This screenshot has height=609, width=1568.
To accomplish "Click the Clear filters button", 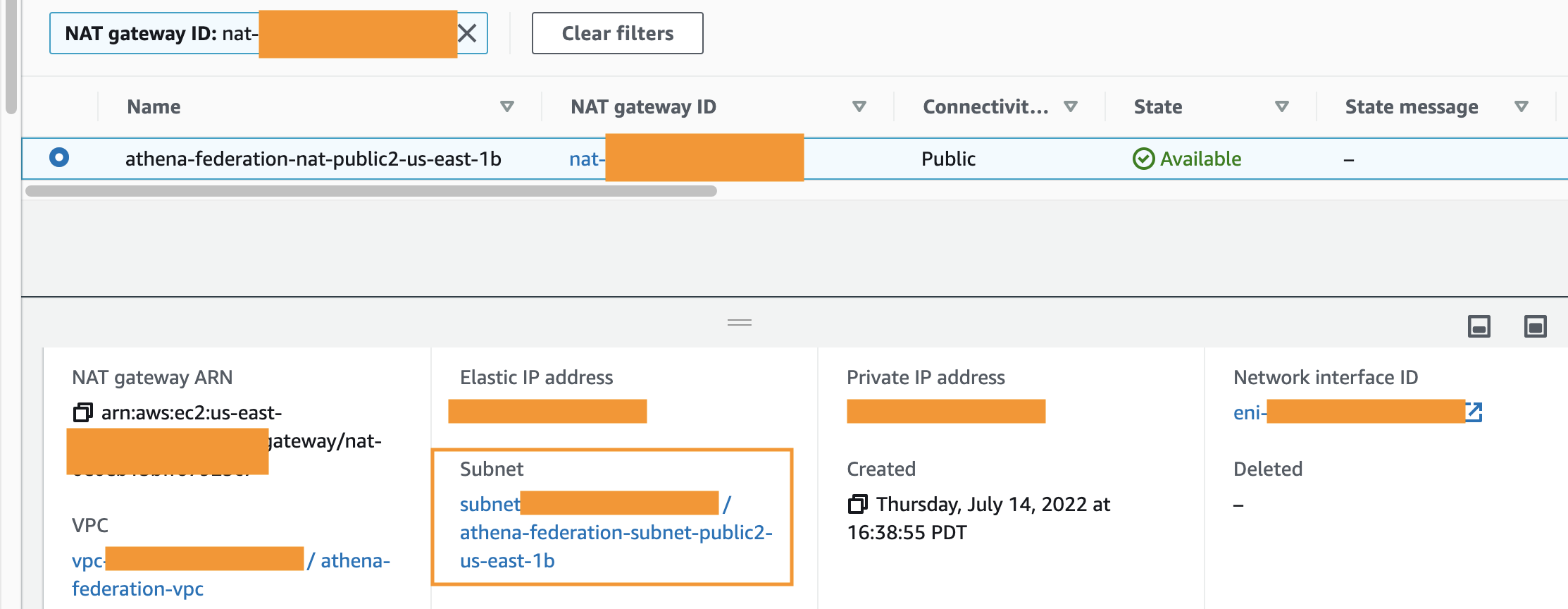I will (617, 33).
